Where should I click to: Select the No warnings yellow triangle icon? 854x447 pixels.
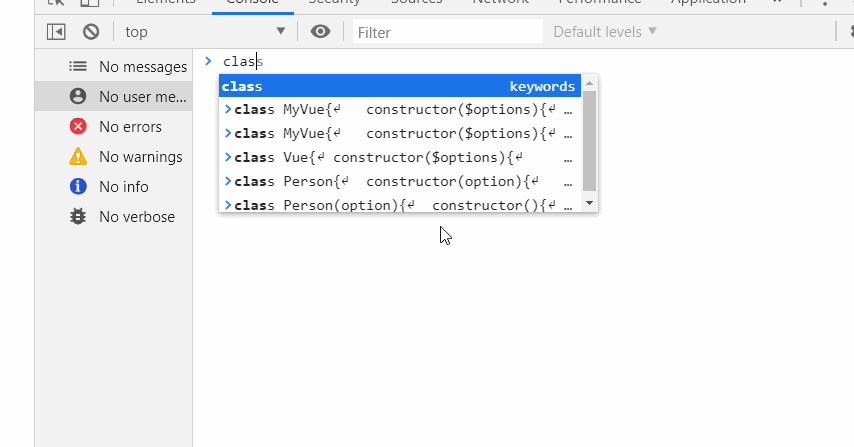pyautogui.click(x=78, y=156)
